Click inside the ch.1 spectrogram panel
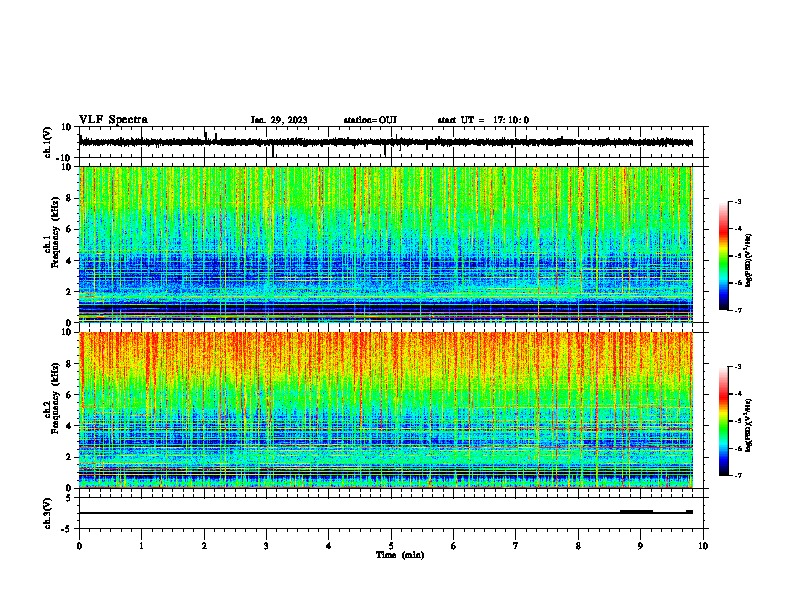792x612 pixels. [386, 244]
